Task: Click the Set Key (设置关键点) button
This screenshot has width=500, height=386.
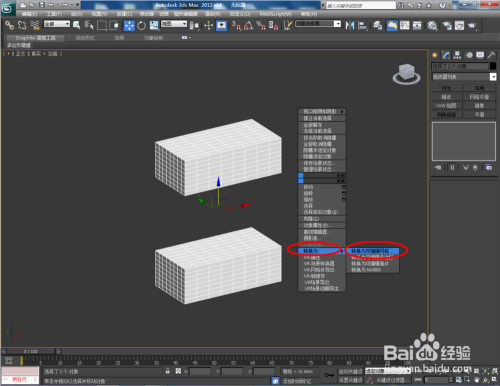Action: click(x=350, y=380)
